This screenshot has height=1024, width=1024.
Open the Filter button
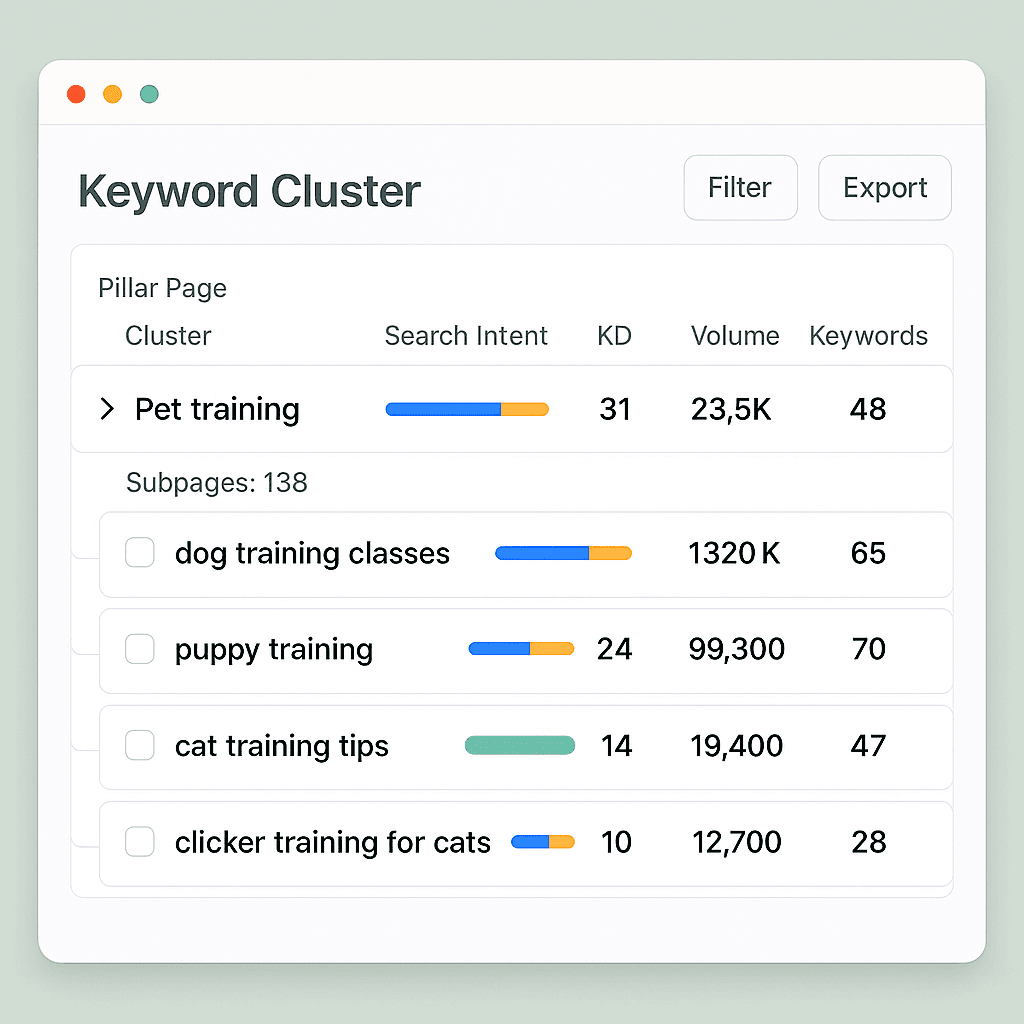tap(740, 187)
